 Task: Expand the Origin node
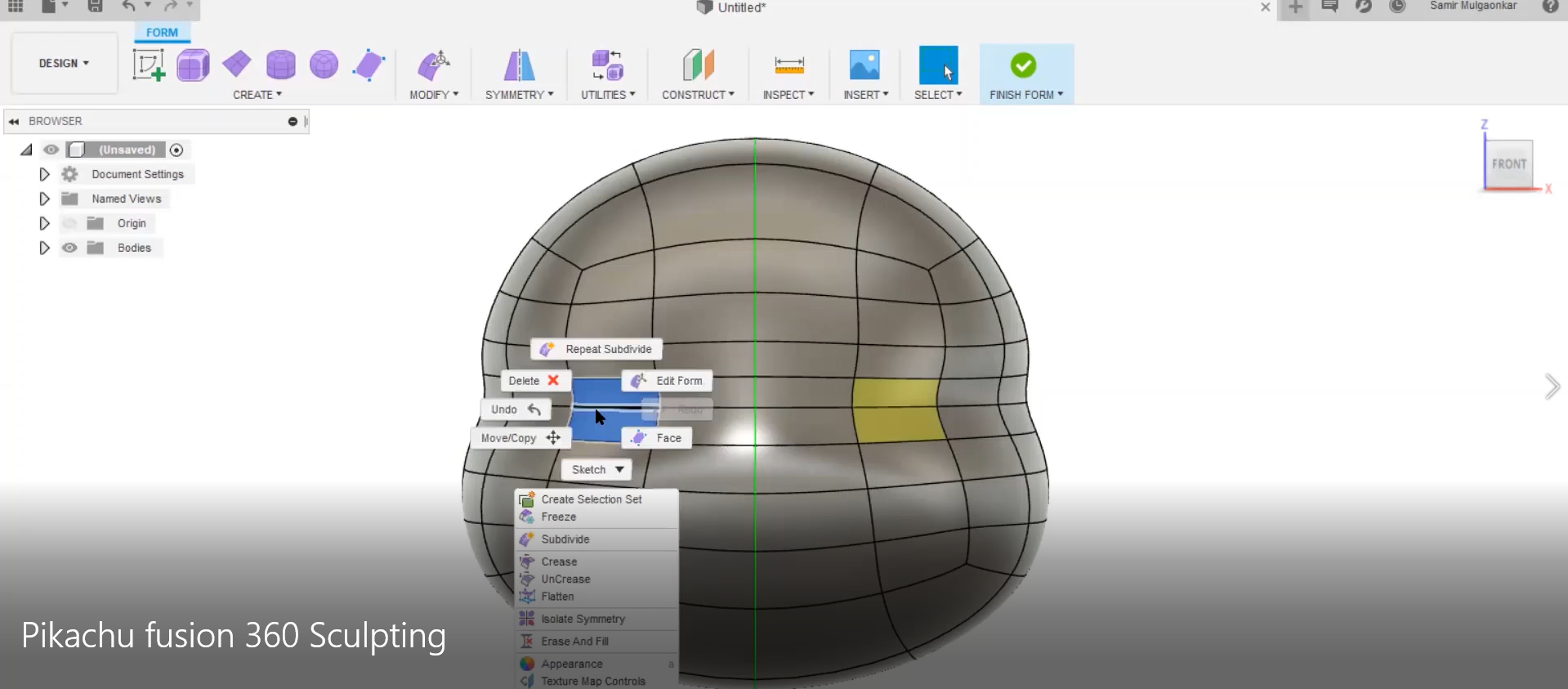pyautogui.click(x=44, y=223)
